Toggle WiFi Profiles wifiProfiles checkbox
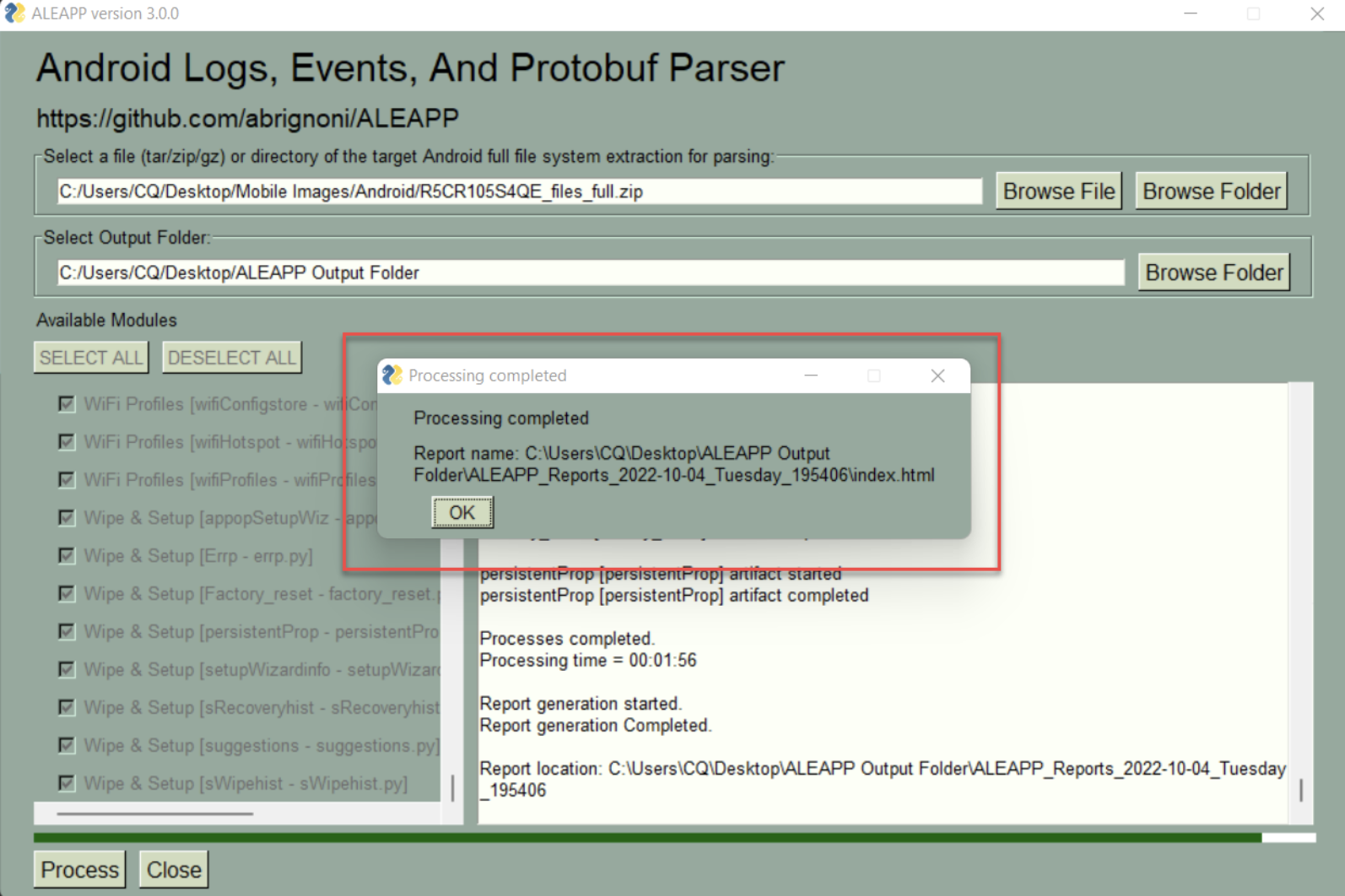Image resolution: width=1345 pixels, height=896 pixels. (x=67, y=480)
